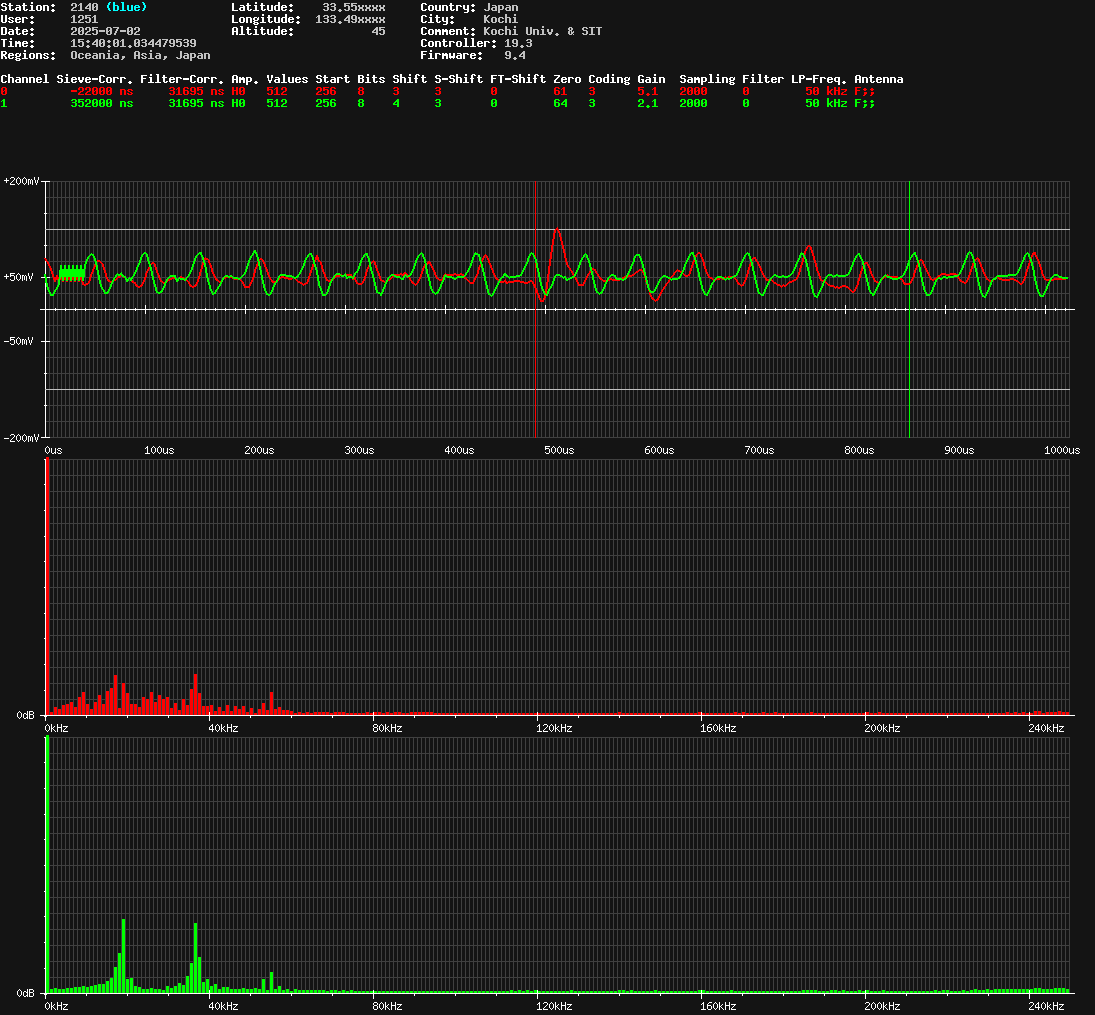Click 80kHz label under green spectrum
Image resolution: width=1095 pixels, height=1015 pixels.
tap(387, 1006)
